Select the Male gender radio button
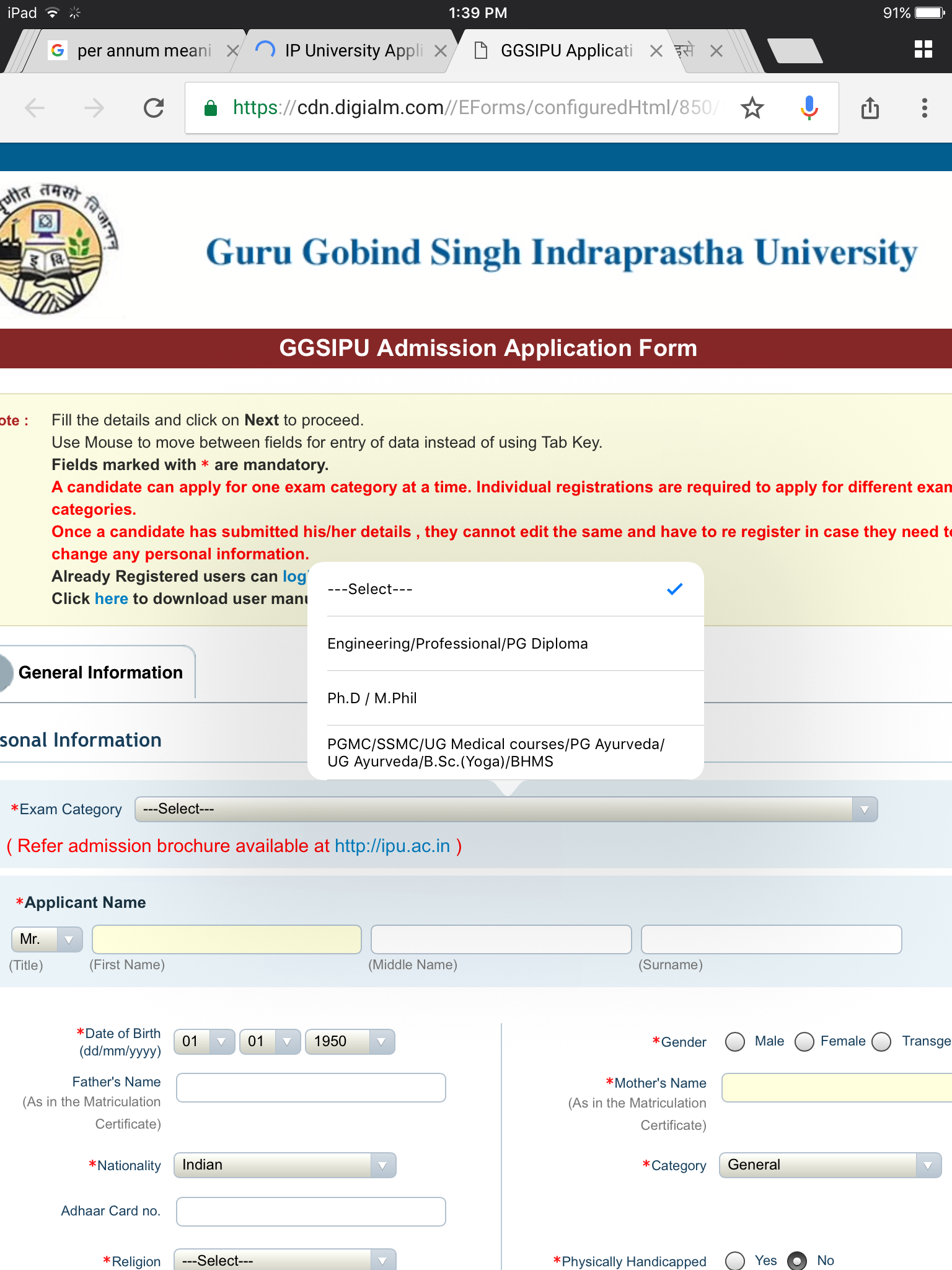952x1270 pixels. point(735,1042)
